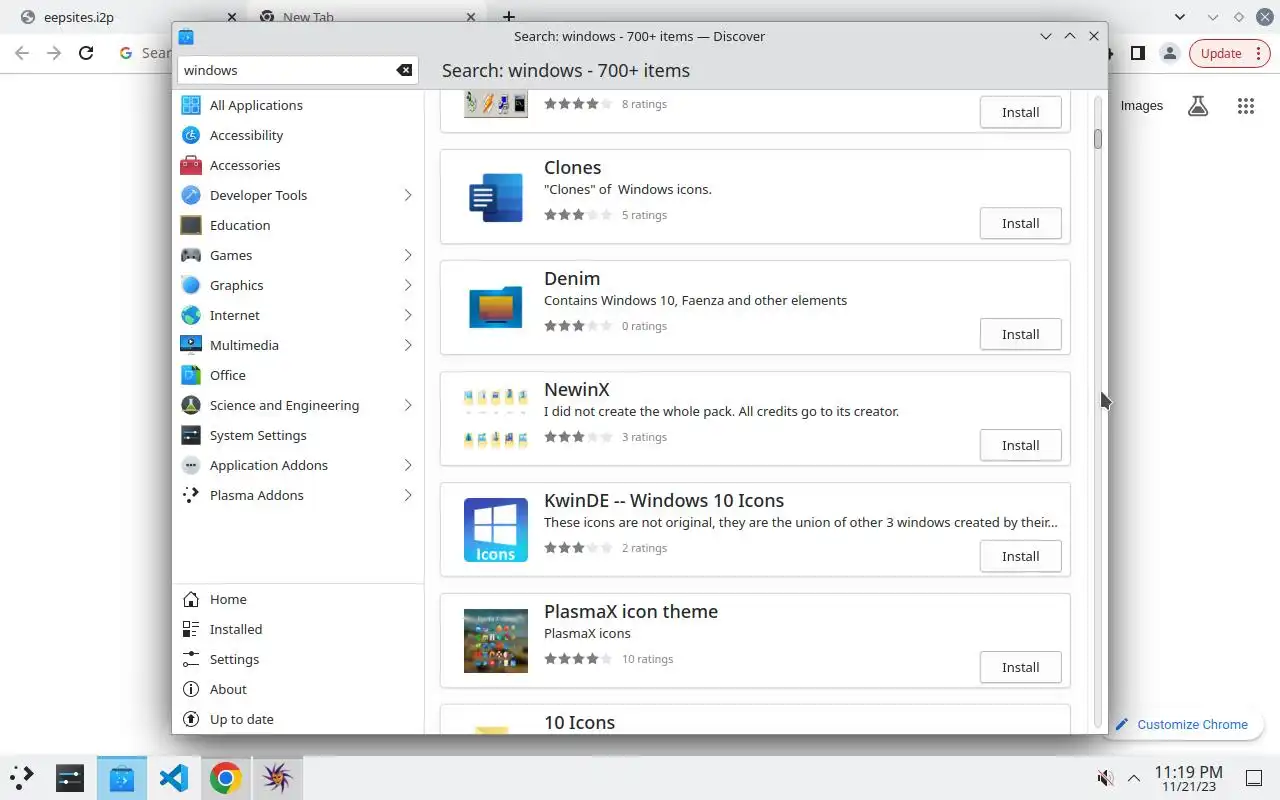Click the Accessibility category icon
The width and height of the screenshot is (1280, 800).
[191, 135]
